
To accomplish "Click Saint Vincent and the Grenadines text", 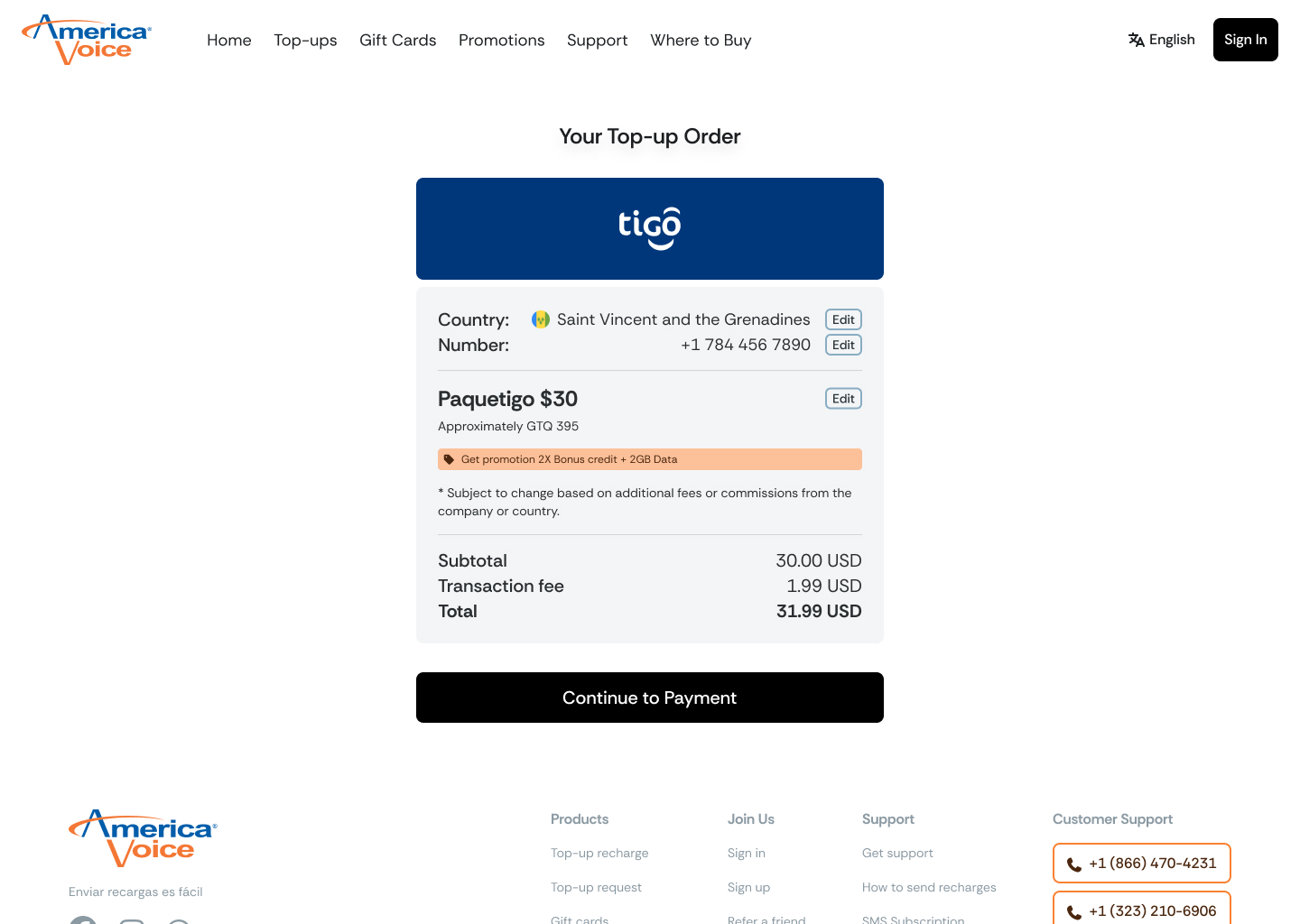I will pos(683,319).
